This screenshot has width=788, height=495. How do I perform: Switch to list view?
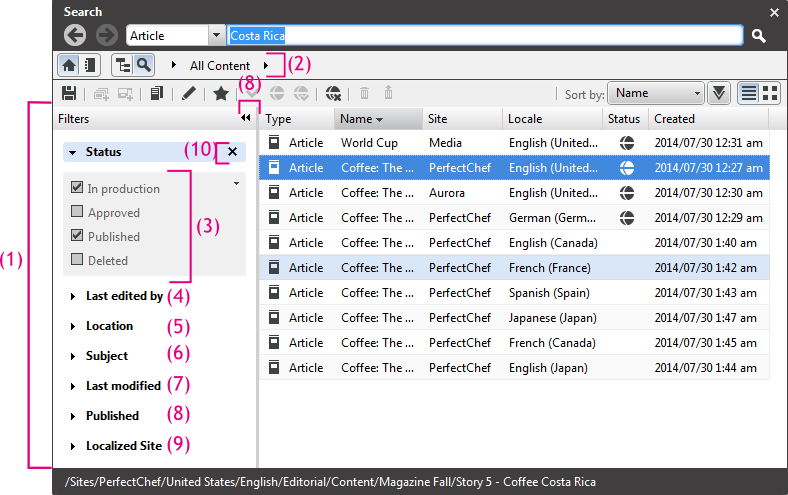click(x=748, y=93)
